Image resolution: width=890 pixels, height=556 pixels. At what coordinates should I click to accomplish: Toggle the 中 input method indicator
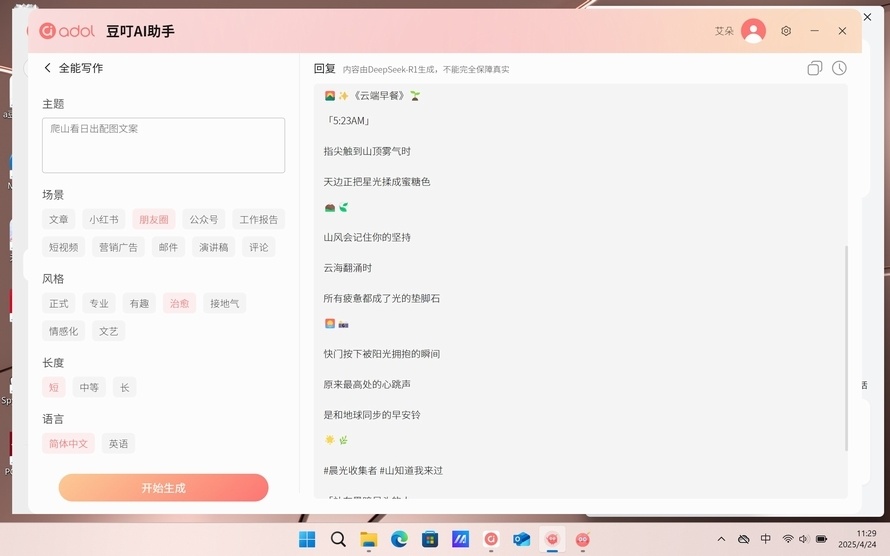pyautogui.click(x=766, y=539)
